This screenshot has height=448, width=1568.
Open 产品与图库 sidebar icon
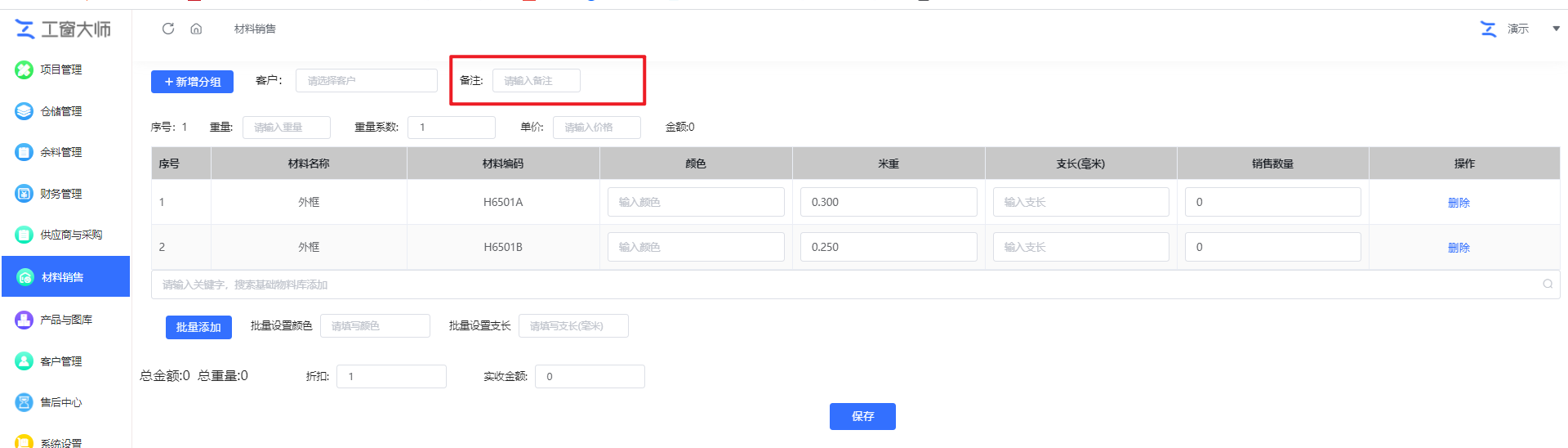(x=24, y=320)
